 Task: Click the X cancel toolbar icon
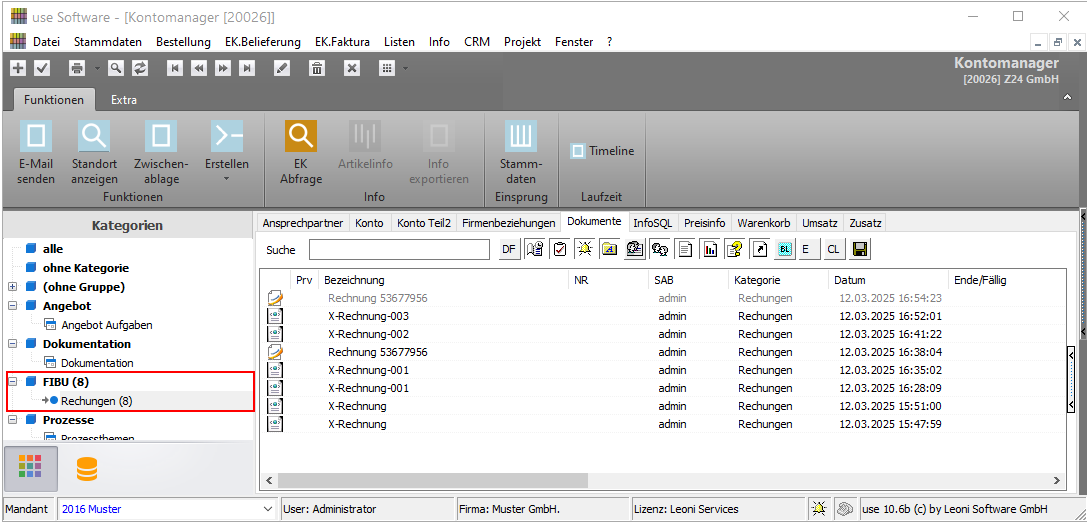(352, 68)
